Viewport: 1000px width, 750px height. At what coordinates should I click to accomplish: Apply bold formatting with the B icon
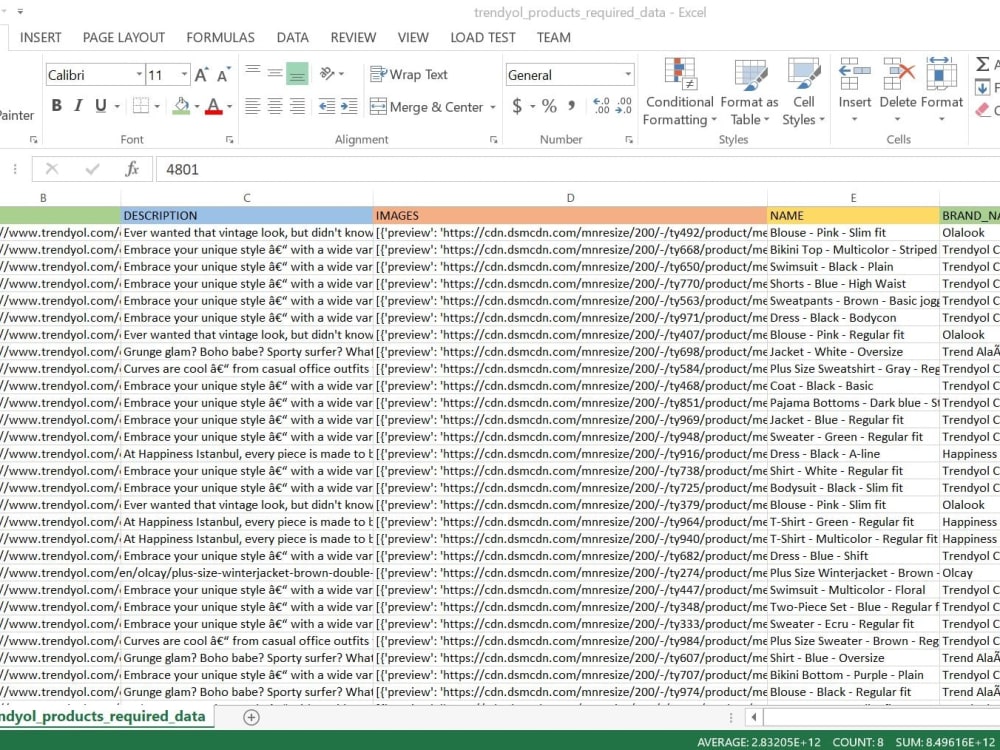(57, 105)
